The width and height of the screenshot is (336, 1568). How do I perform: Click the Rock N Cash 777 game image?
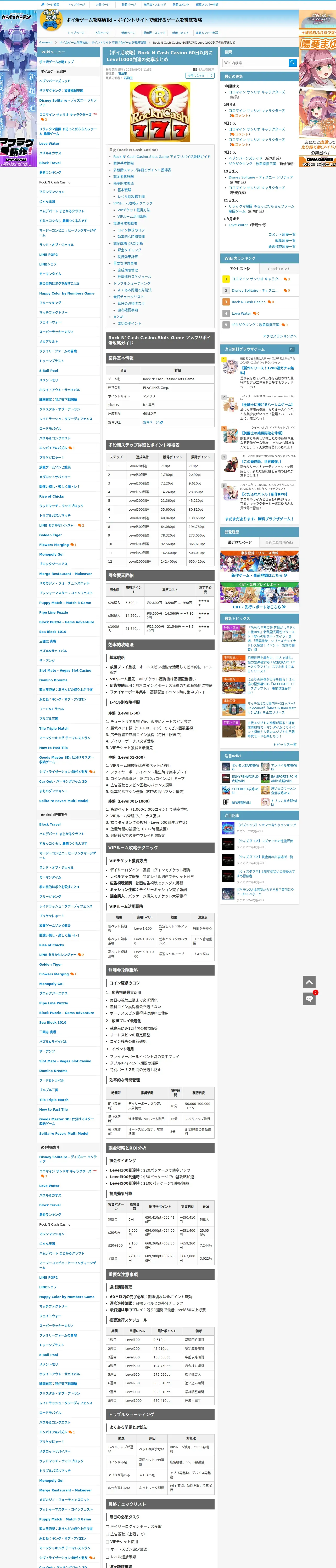(x=160, y=113)
